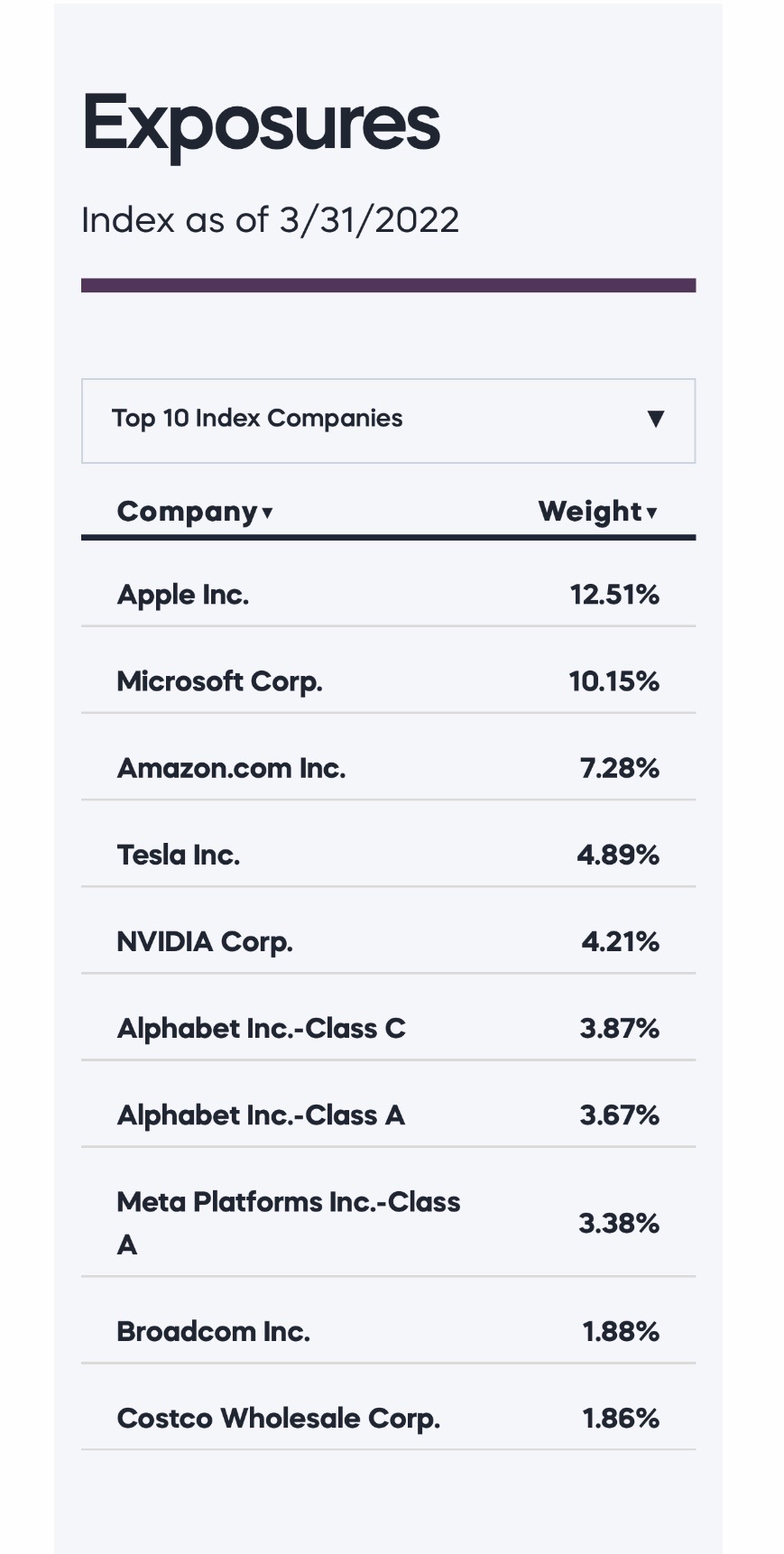The height and width of the screenshot is (1554, 784).
Task: Select the Microsoft Corp. company name
Action: coord(219,681)
